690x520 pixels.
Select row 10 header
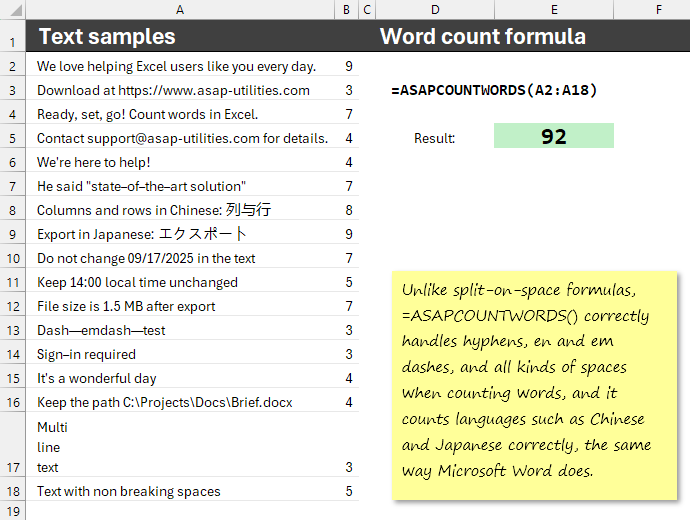coord(13,258)
